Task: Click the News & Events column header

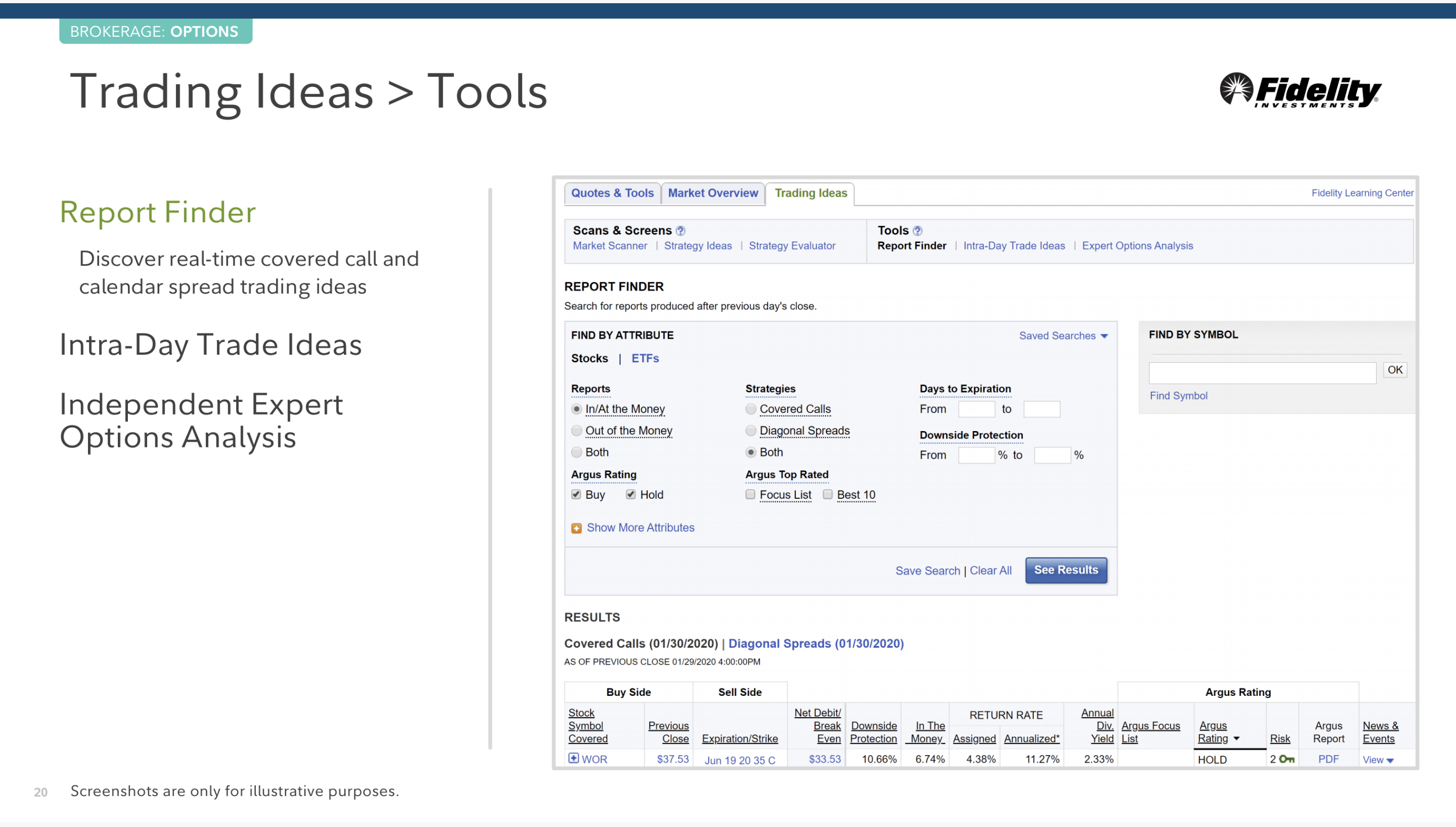Action: click(1380, 733)
